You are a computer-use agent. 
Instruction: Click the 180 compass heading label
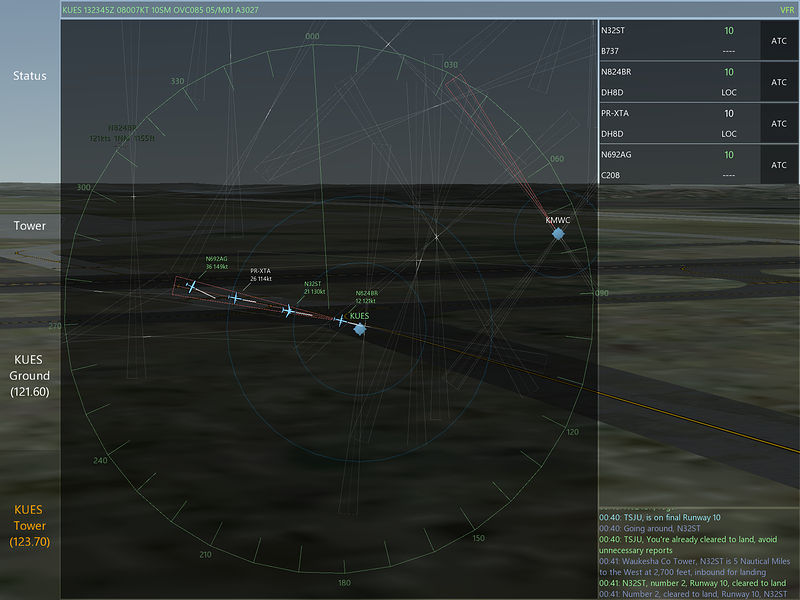[344, 583]
